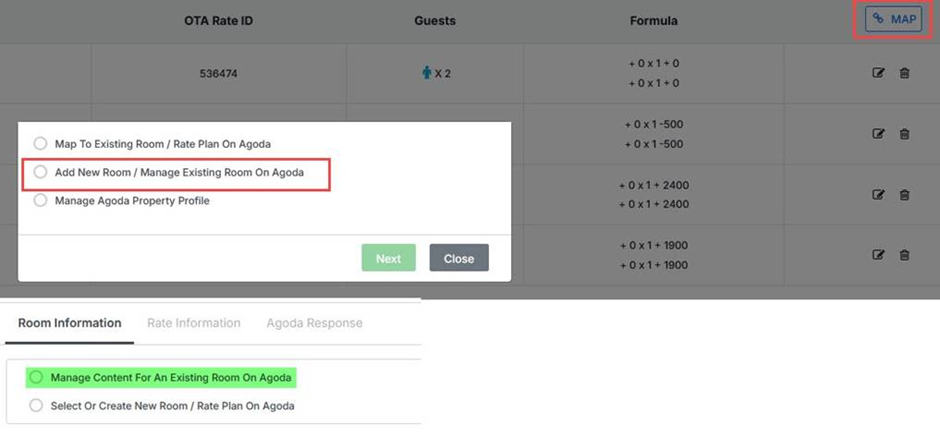Select Map To Existing Room / Rate Plan option
The image size is (940, 437).
click(41, 143)
